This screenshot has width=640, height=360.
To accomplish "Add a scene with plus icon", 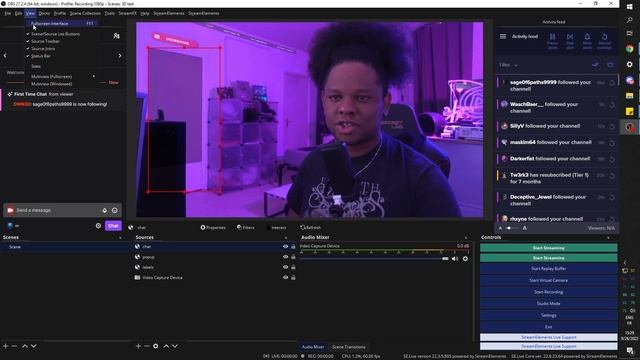I will pos(6,346).
